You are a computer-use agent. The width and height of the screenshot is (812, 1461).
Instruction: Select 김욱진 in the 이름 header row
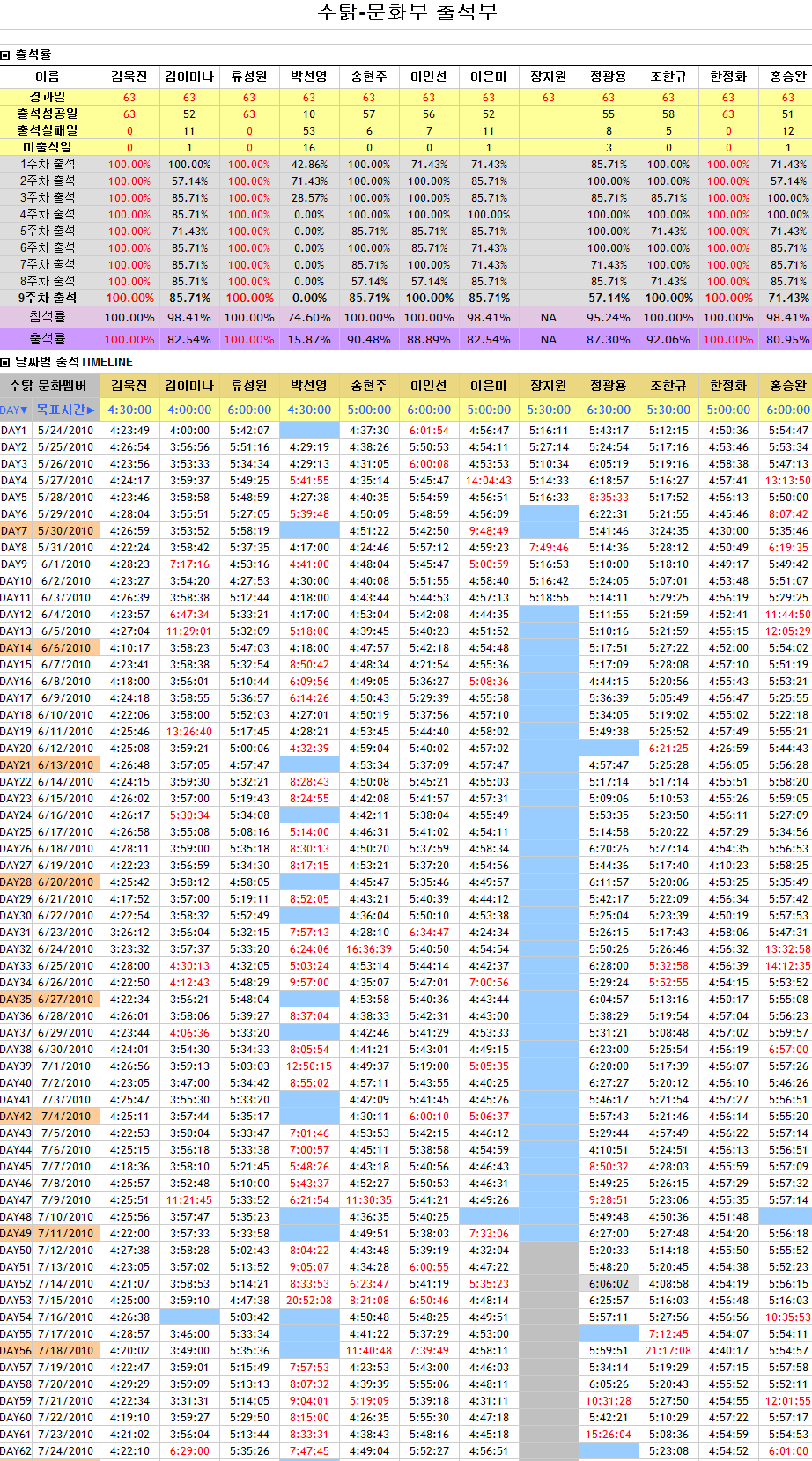129,77
